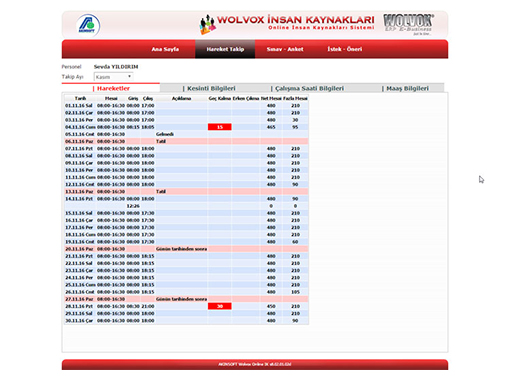Open the Çalışma Saati Bilgileri tab
Viewport: 510px width, 380px height.
click(307, 88)
